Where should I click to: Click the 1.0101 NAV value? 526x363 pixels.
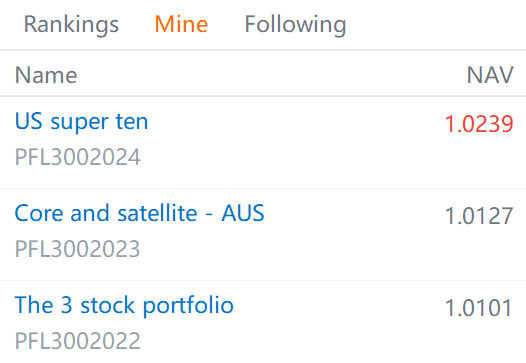pos(478,308)
